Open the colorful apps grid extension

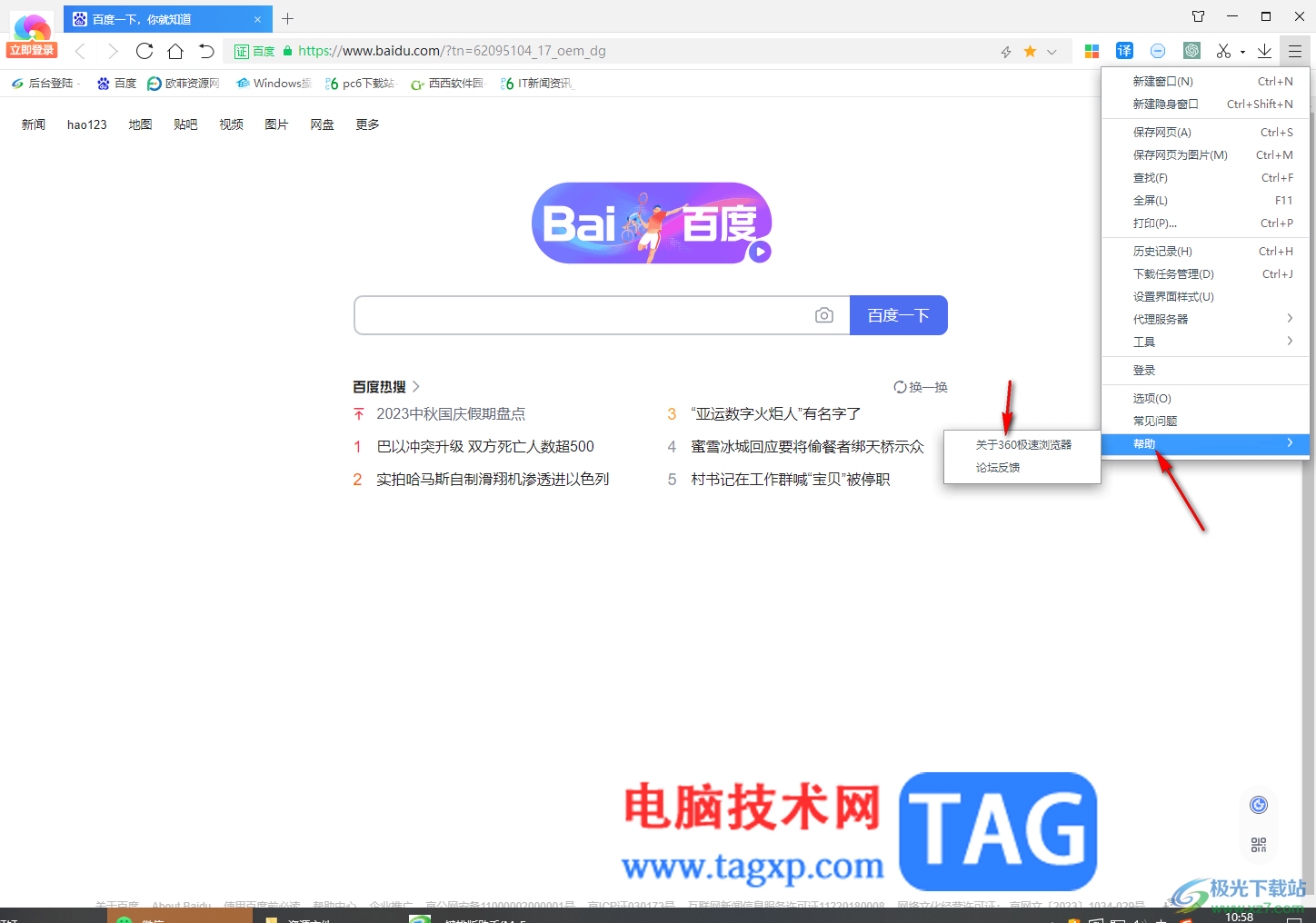tap(1092, 51)
